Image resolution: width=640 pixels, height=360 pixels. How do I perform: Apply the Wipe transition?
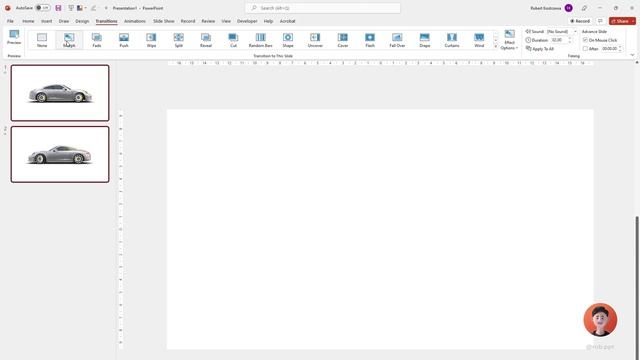click(x=151, y=40)
